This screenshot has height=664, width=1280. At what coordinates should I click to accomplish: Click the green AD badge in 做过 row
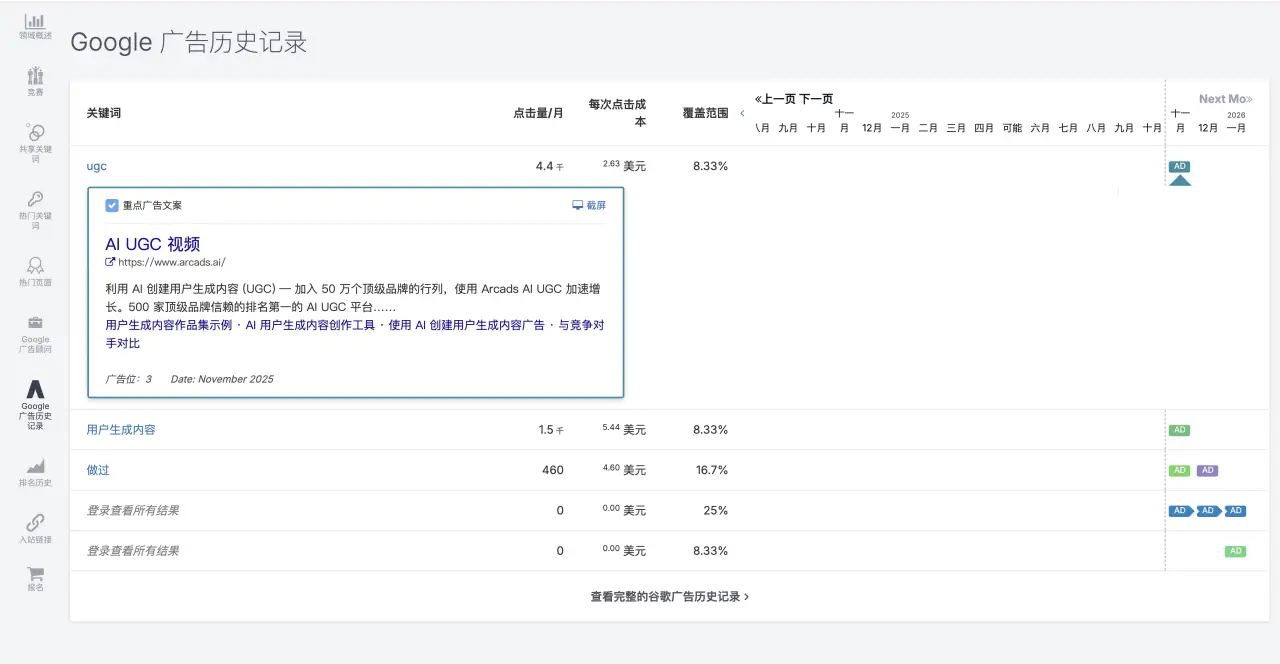(x=1179, y=470)
